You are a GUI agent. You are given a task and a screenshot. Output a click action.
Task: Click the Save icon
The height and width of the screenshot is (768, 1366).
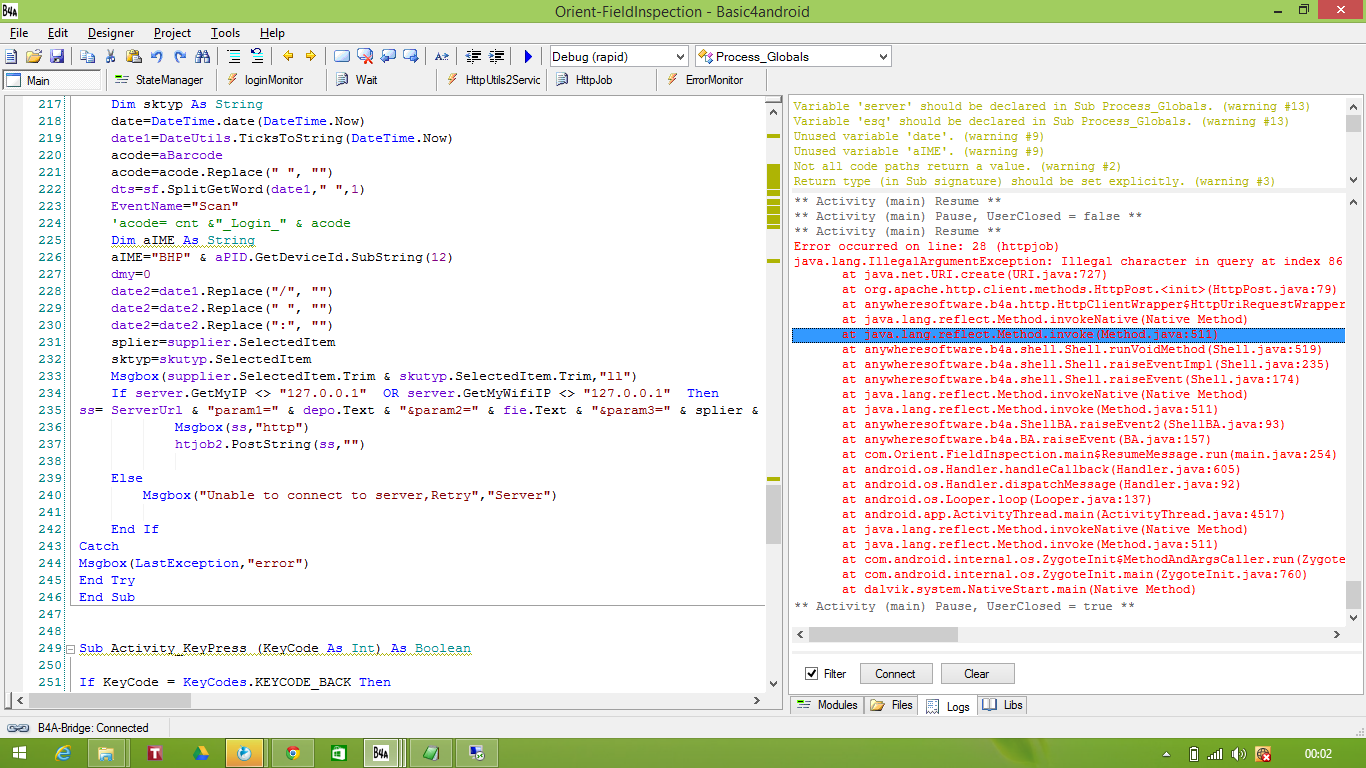tap(58, 56)
